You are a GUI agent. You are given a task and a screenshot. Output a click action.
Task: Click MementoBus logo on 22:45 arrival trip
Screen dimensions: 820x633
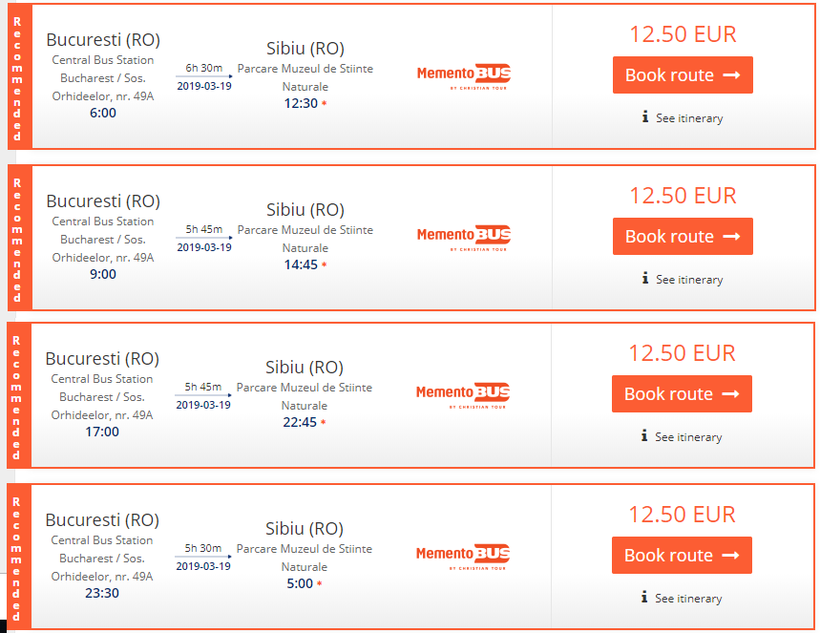pos(463,395)
